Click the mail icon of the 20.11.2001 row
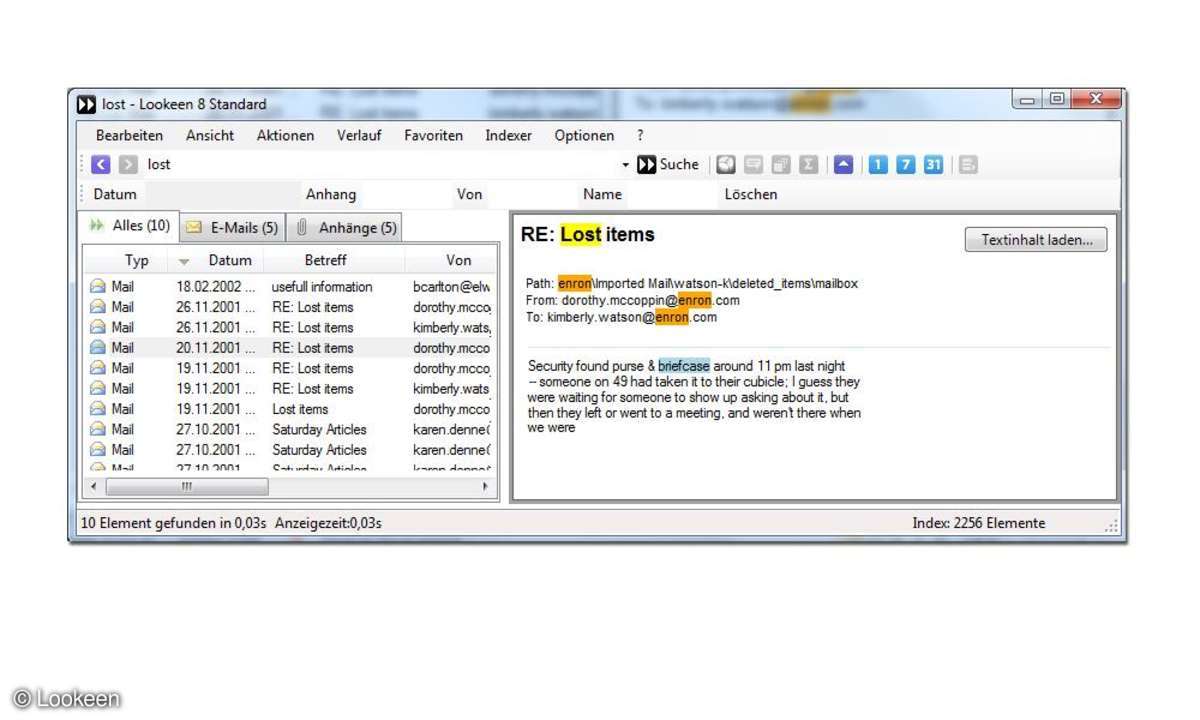 98,348
